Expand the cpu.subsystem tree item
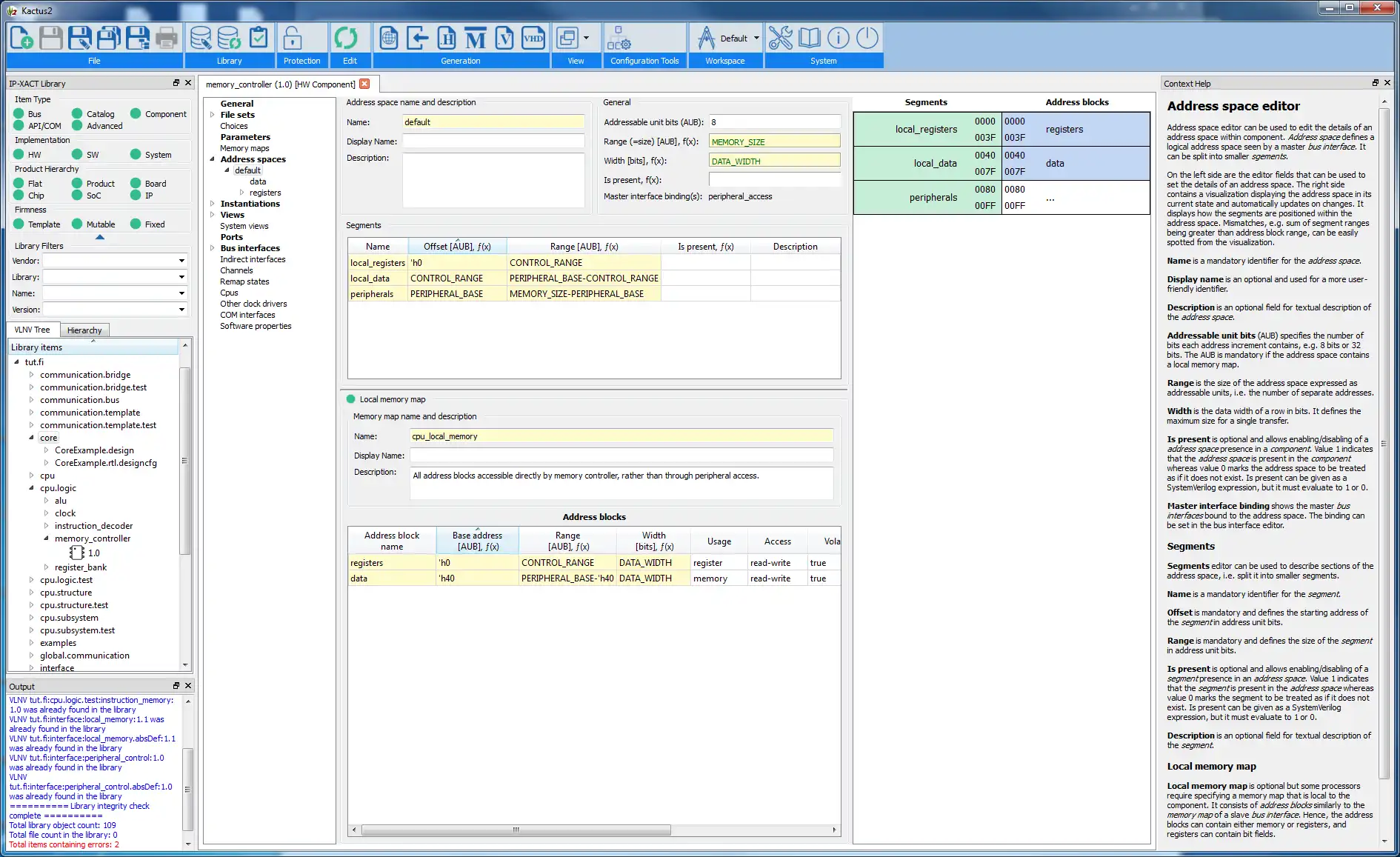The height and width of the screenshot is (857, 1400). 31,618
